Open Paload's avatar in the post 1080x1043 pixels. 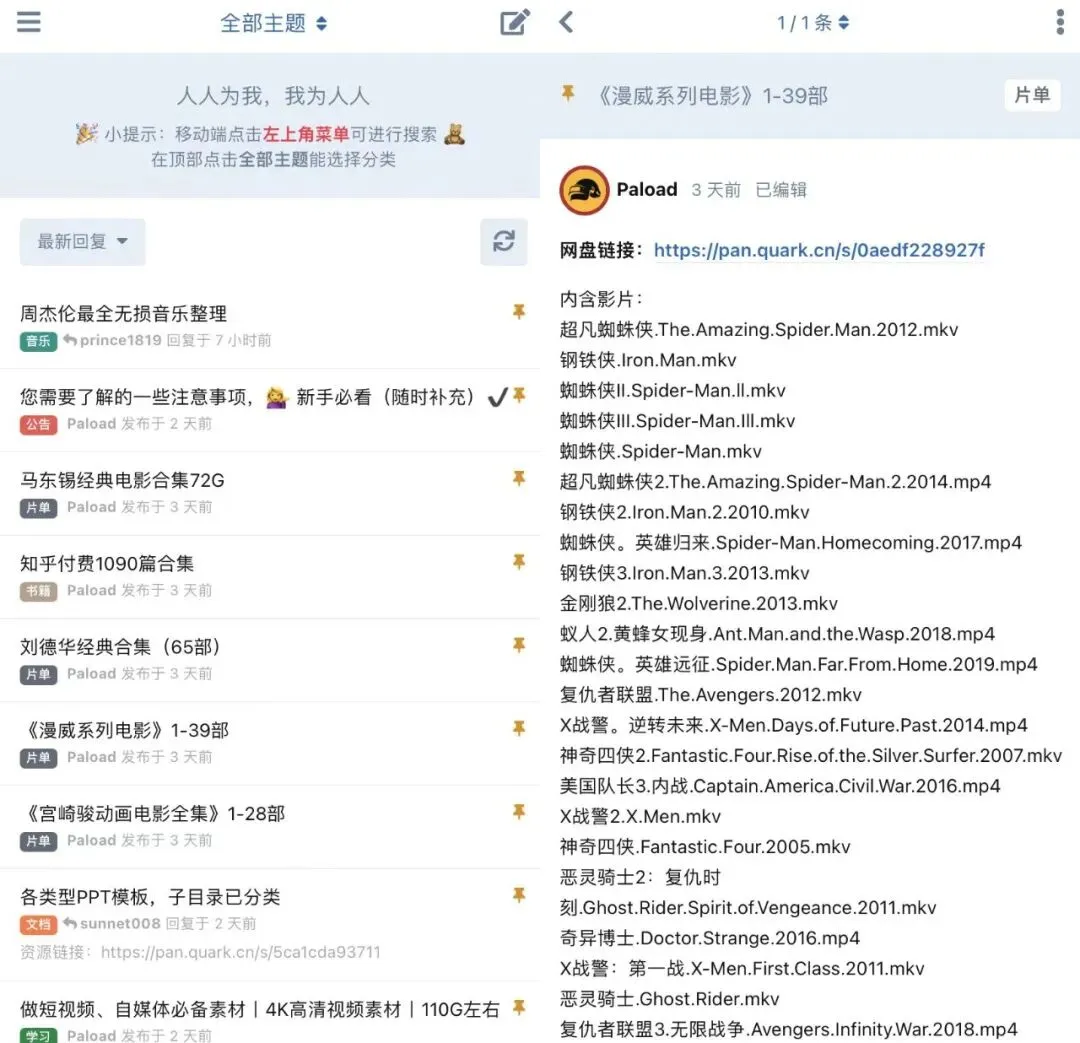click(x=584, y=190)
